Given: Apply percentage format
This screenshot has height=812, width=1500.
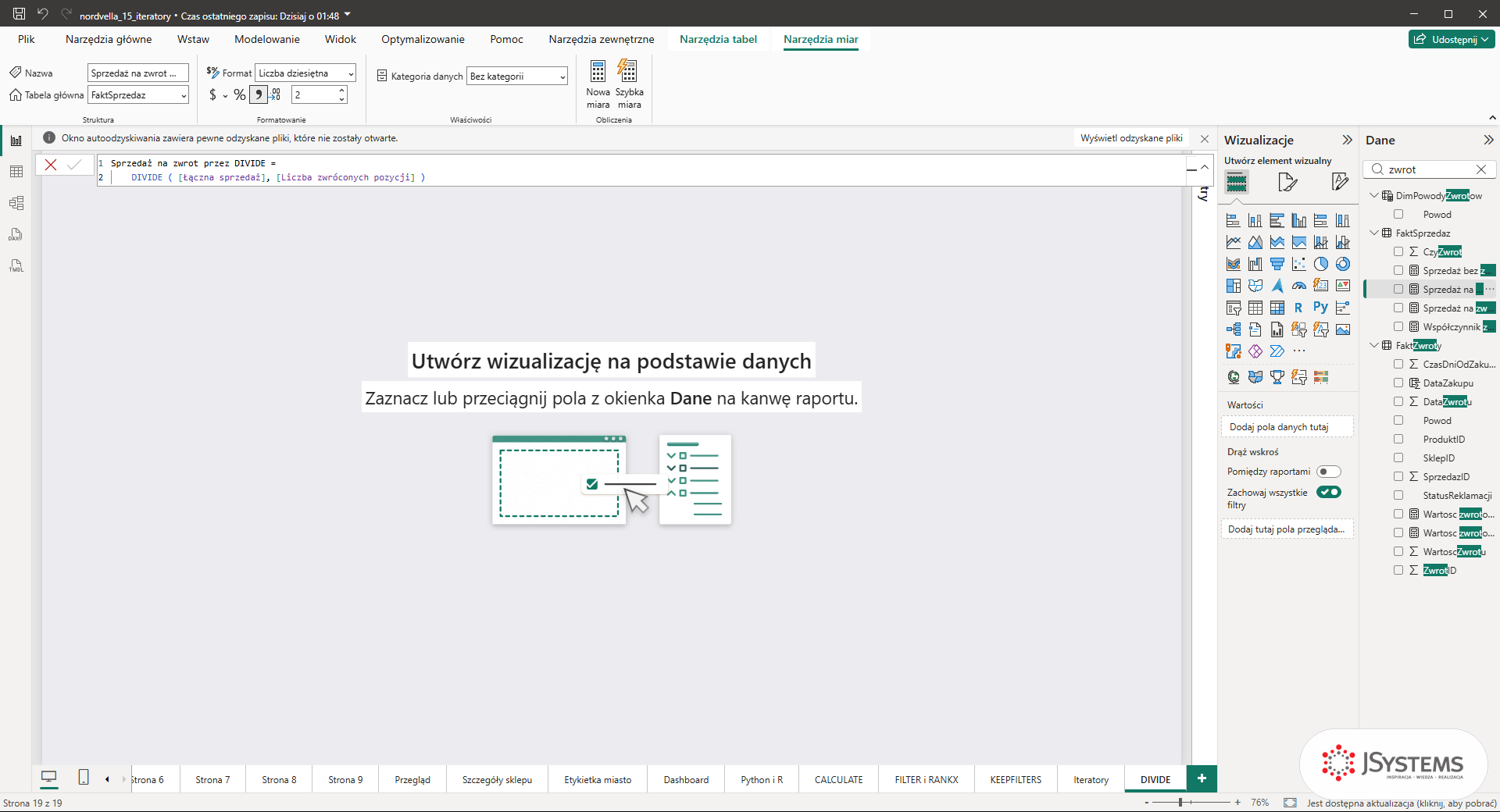Looking at the screenshot, I should [x=239, y=94].
